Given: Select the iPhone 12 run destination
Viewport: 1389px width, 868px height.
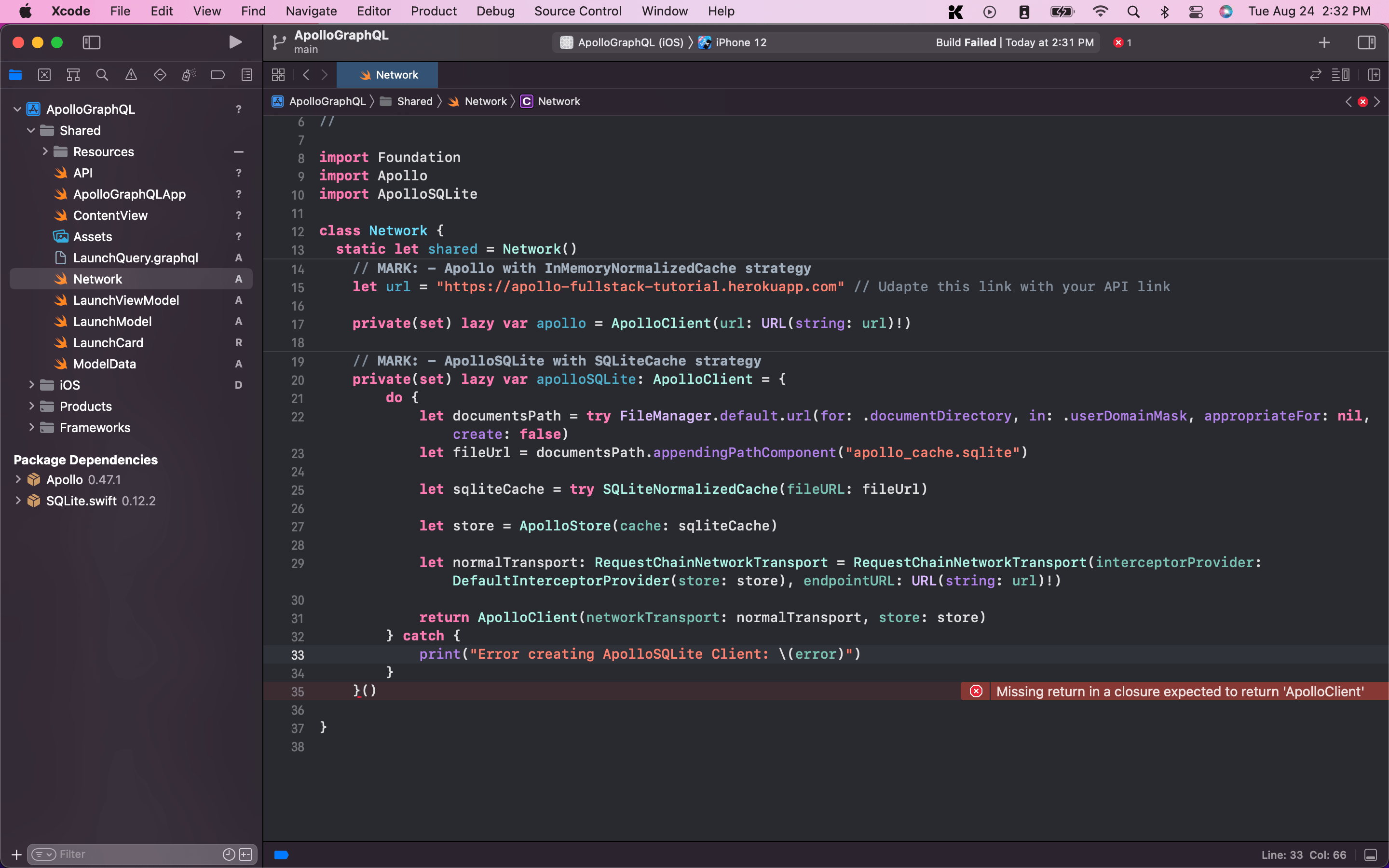Looking at the screenshot, I should click(x=740, y=42).
